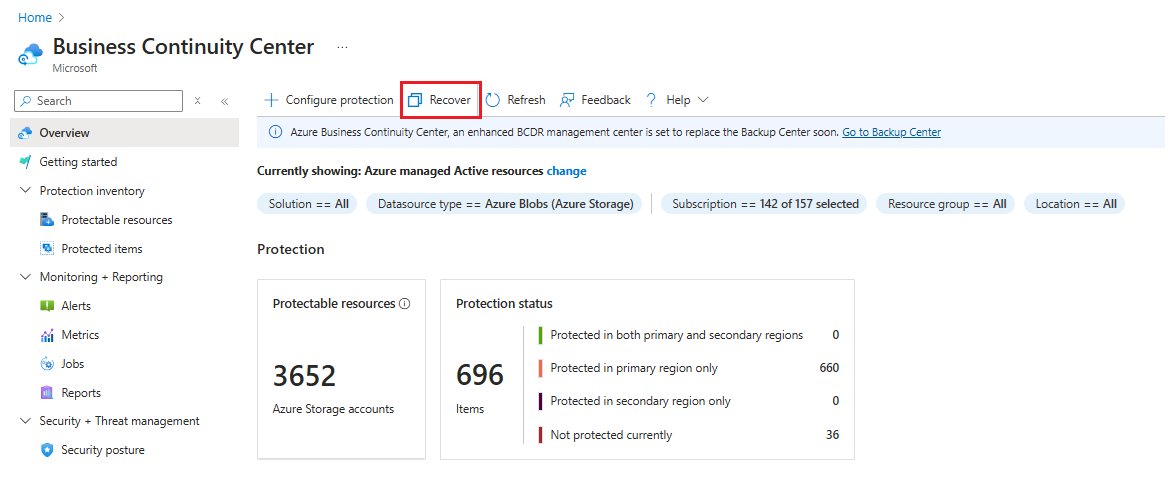Click the Security posture shield icon

(x=47, y=450)
